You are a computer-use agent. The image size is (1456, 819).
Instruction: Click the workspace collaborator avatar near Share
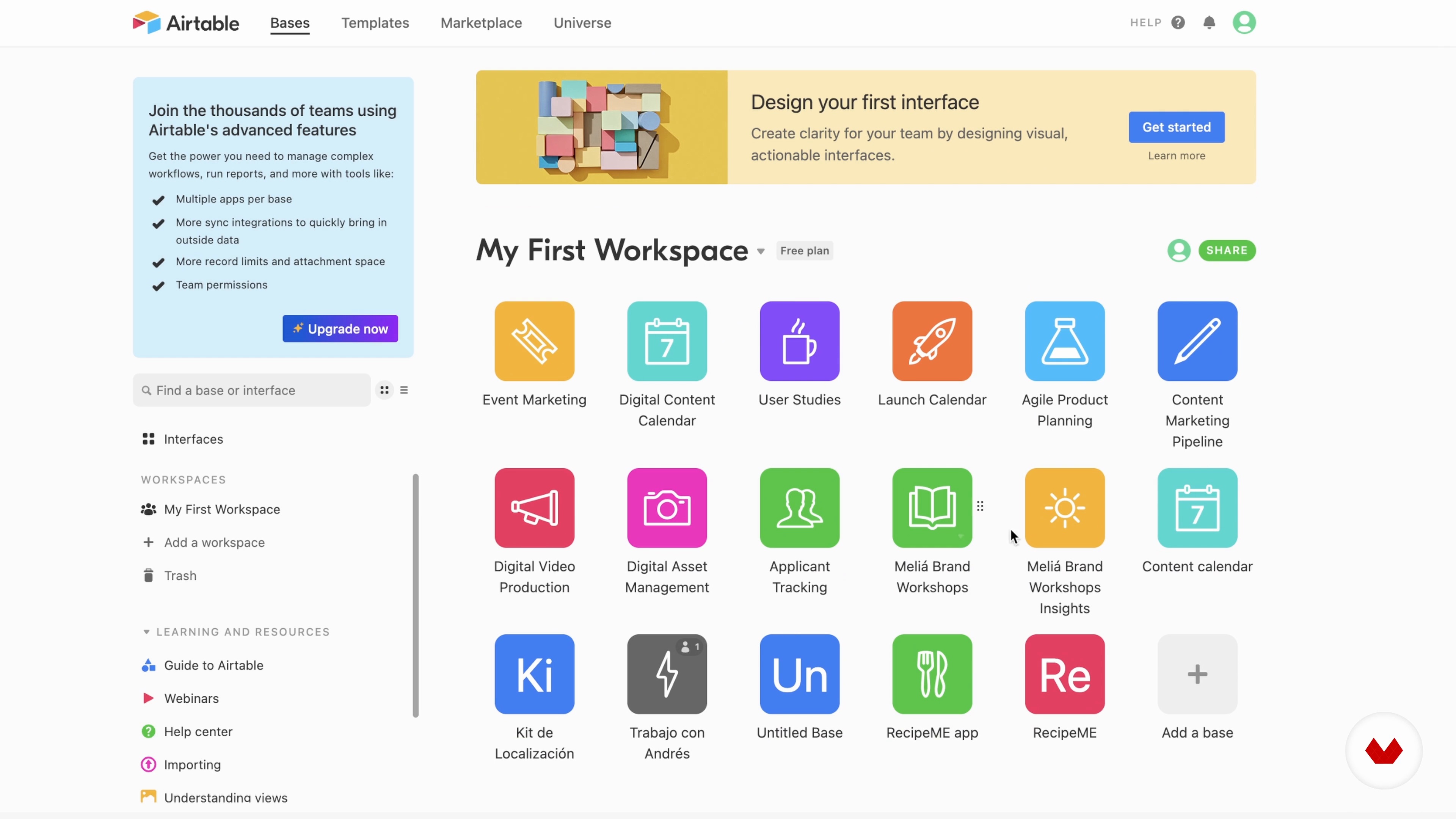pyautogui.click(x=1178, y=250)
